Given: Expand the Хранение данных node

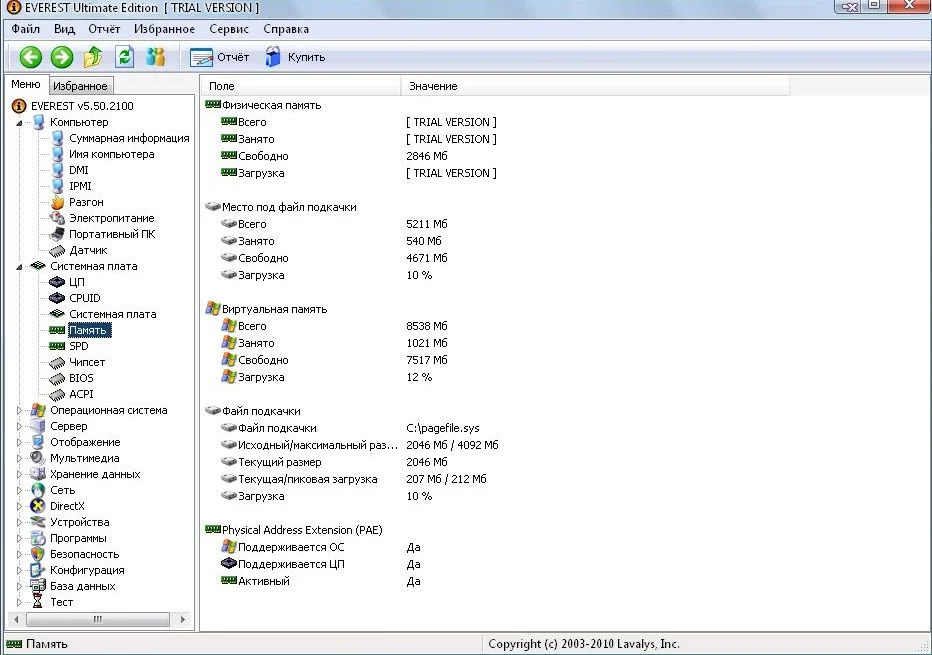Looking at the screenshot, I should point(19,474).
